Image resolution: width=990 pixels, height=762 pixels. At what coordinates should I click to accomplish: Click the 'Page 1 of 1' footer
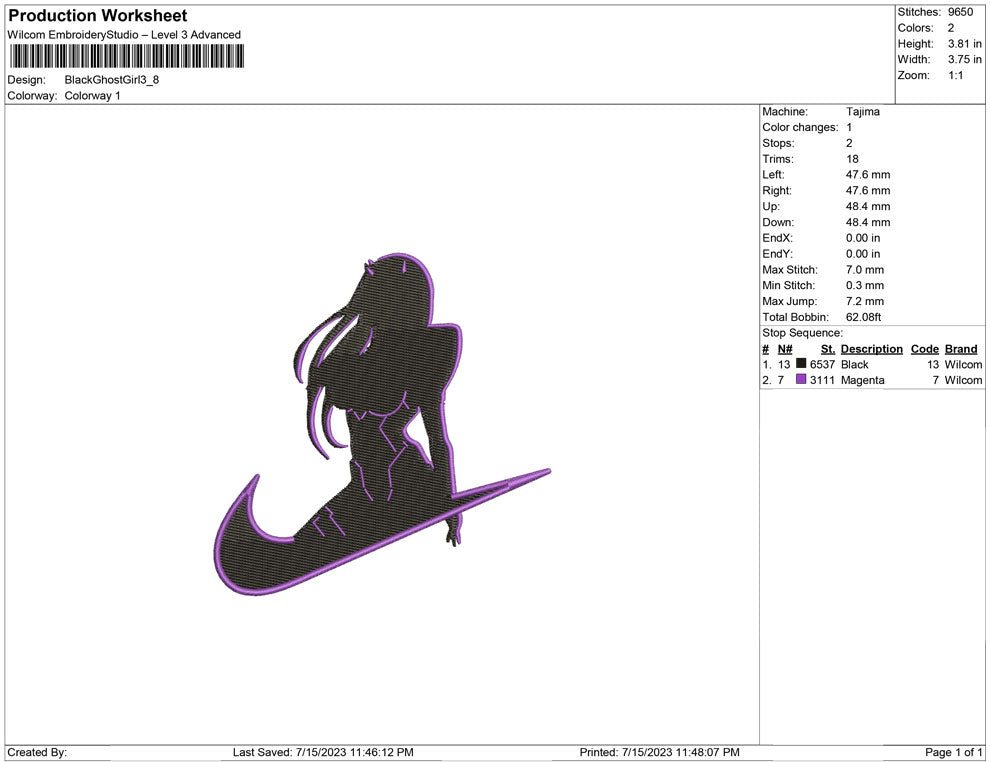pyautogui.click(x=953, y=752)
